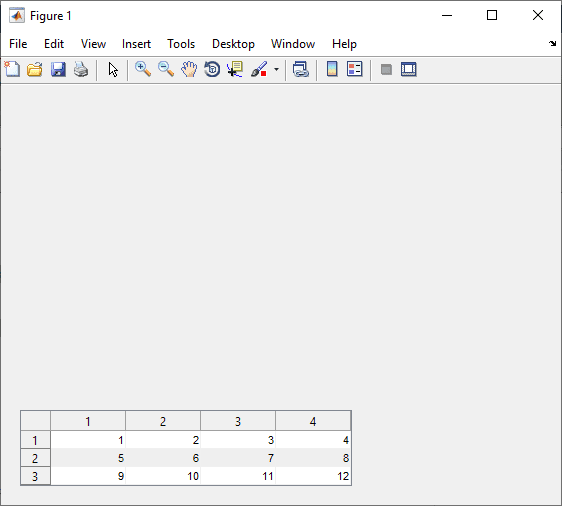Open the Tools menu

click(181, 44)
